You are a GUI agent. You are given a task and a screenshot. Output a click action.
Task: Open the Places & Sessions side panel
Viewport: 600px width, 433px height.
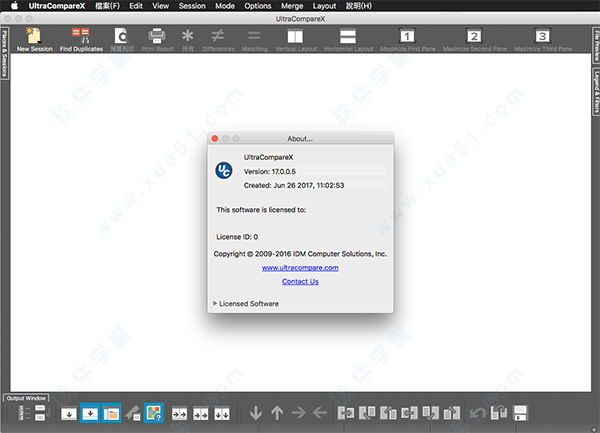coord(5,53)
